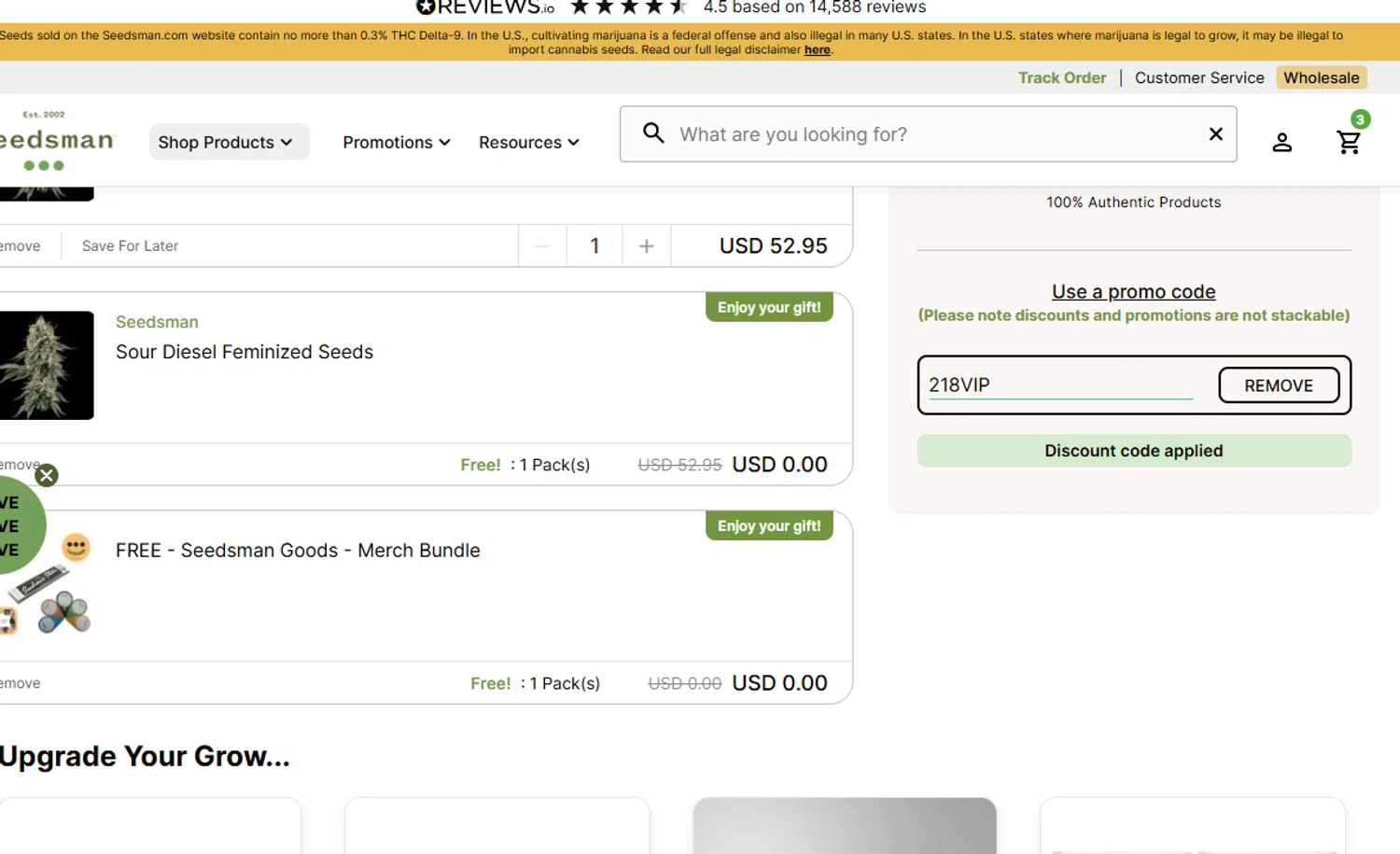Click the 'Enjoy your gift!' badge on Merch Bundle
This screenshot has width=1400, height=854.
769,525
